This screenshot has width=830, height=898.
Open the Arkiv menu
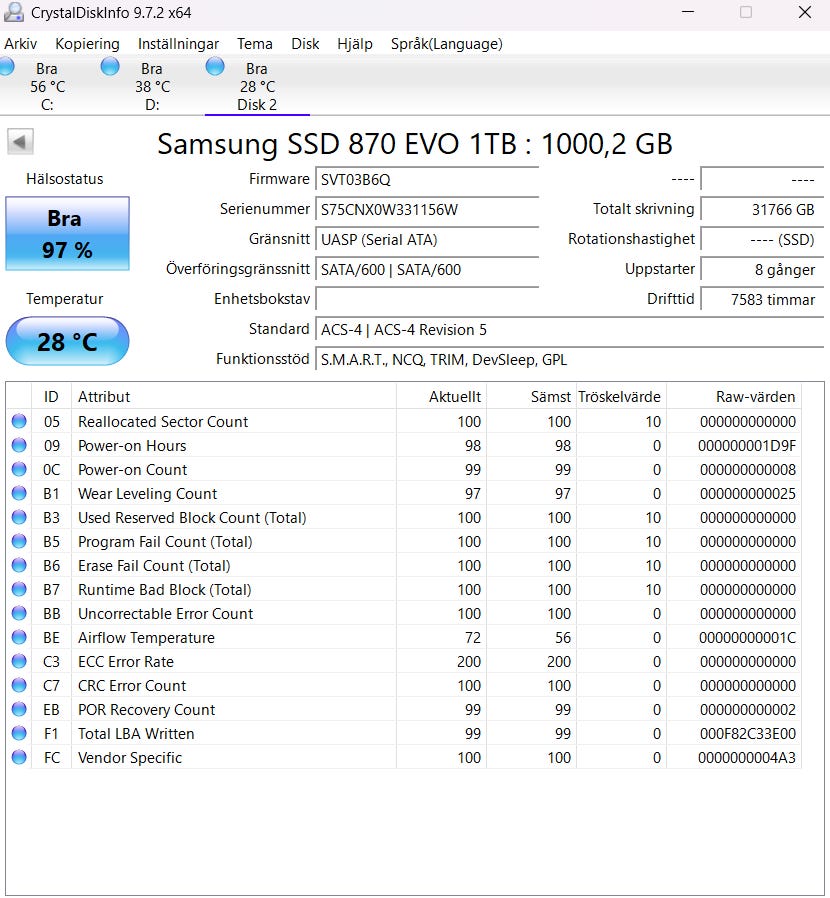point(21,44)
